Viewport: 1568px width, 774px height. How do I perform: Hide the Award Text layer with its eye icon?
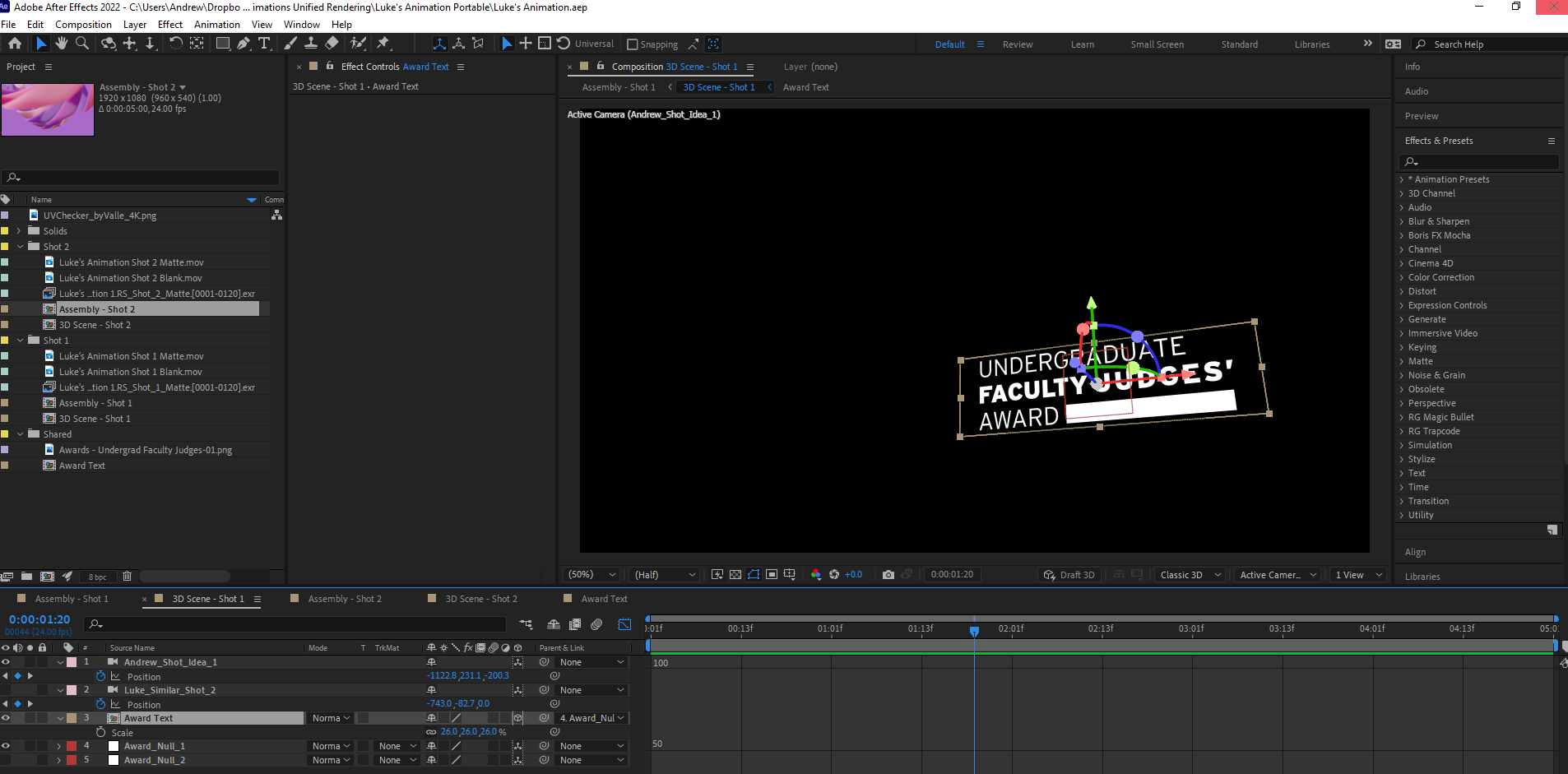6,718
